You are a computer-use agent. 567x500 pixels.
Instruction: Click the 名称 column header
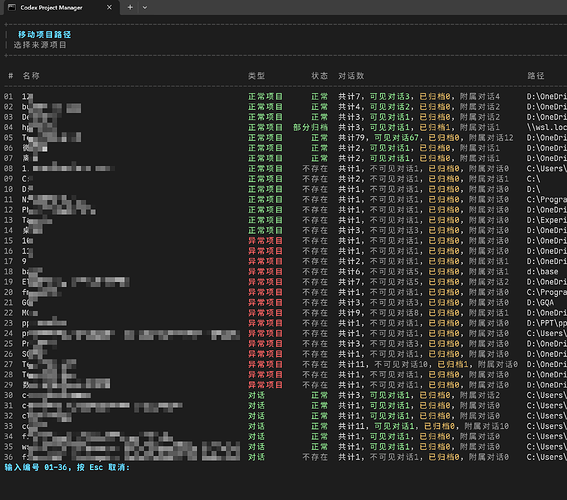tap(31, 76)
